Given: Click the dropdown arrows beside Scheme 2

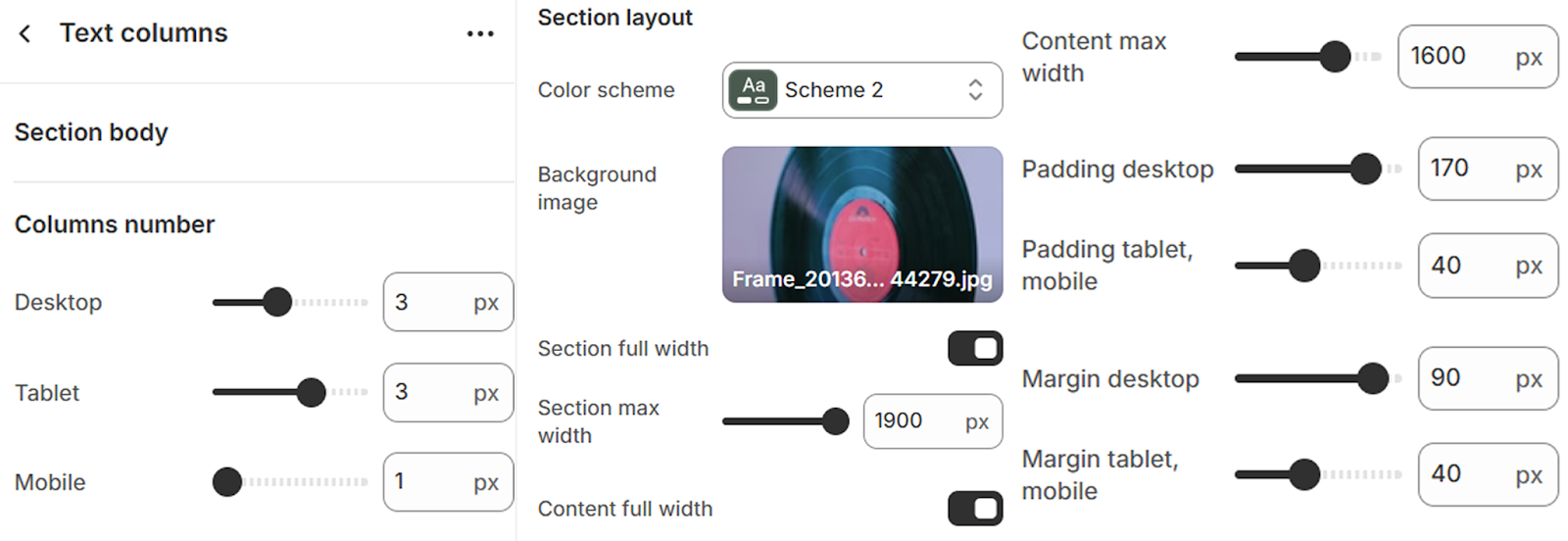Looking at the screenshot, I should (x=975, y=90).
